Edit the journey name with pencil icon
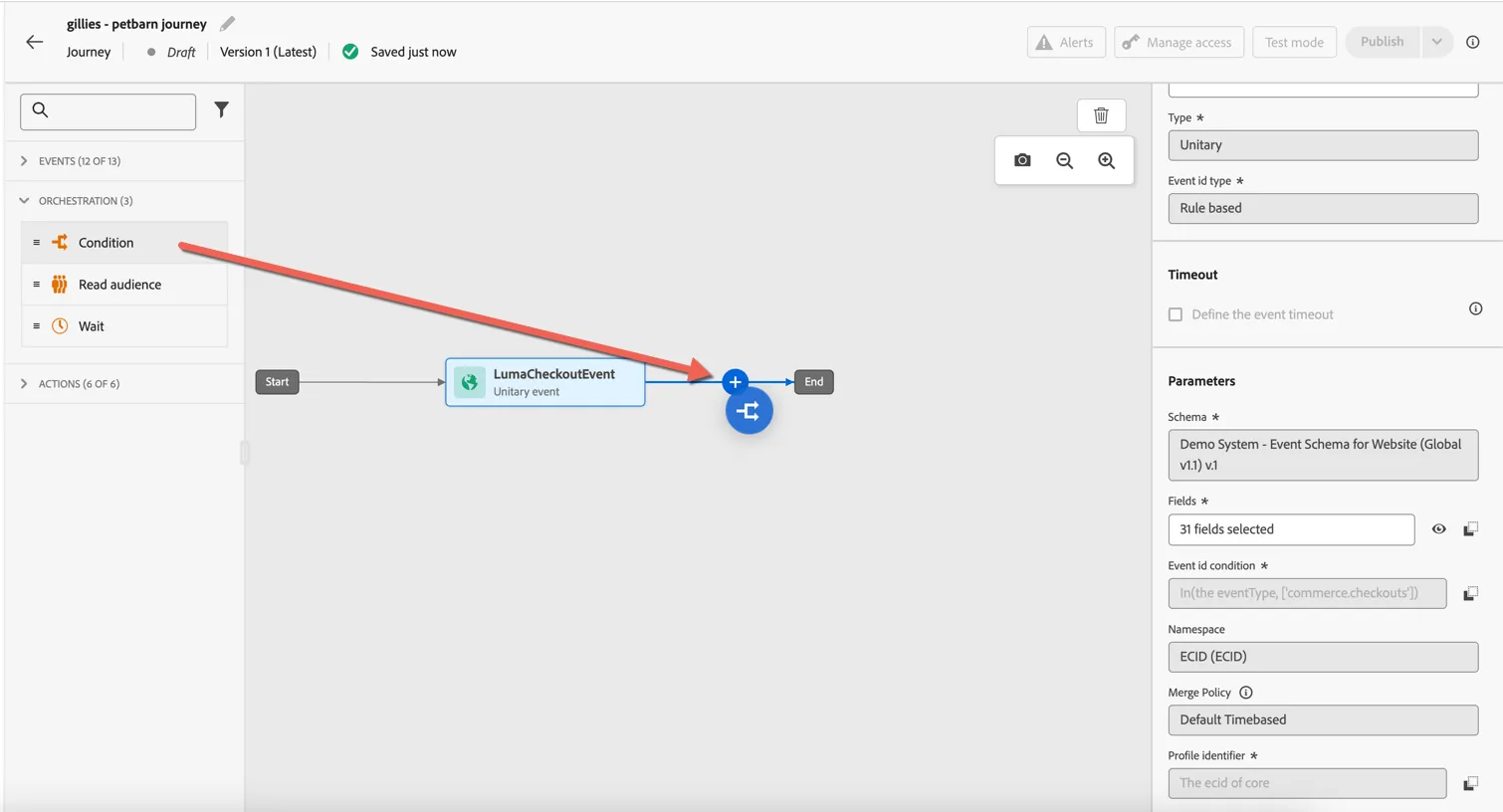The width and height of the screenshot is (1503, 812). (x=228, y=23)
